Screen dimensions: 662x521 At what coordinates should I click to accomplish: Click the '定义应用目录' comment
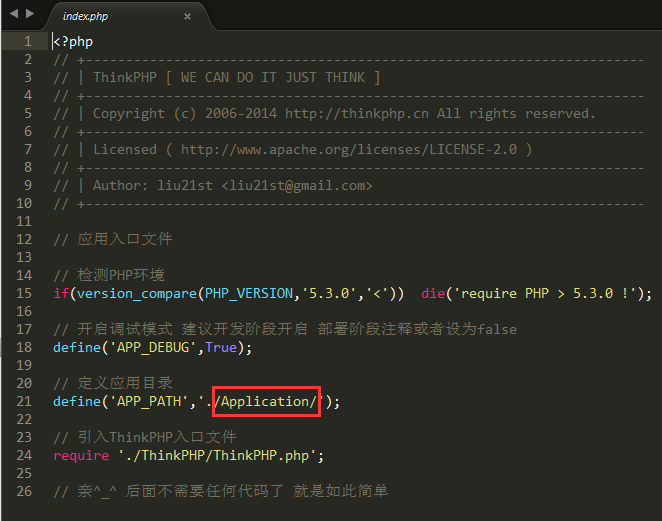coord(113,383)
